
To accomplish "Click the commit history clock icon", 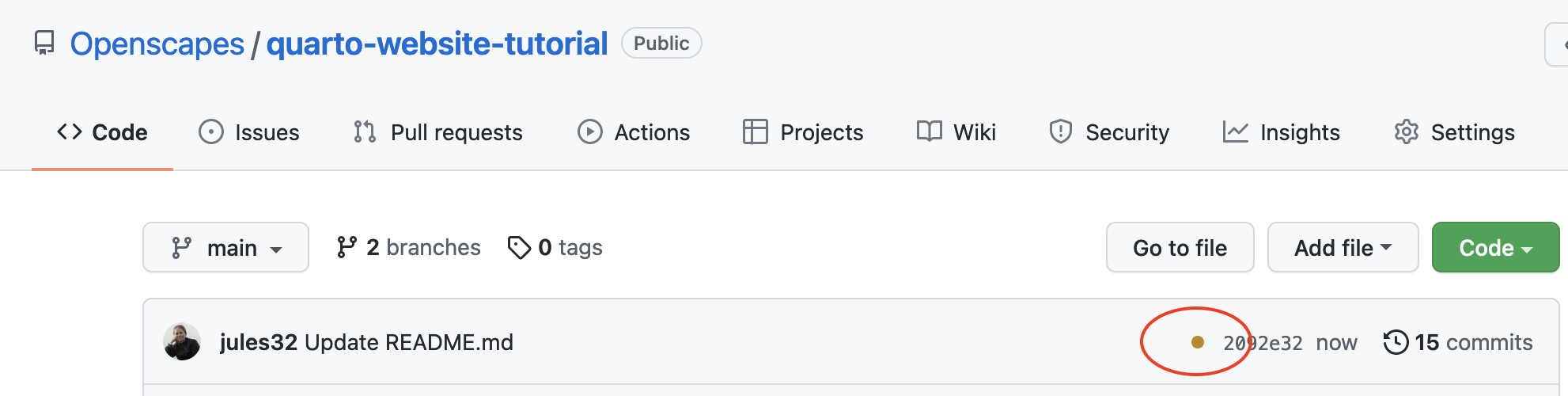I will (x=1396, y=342).
